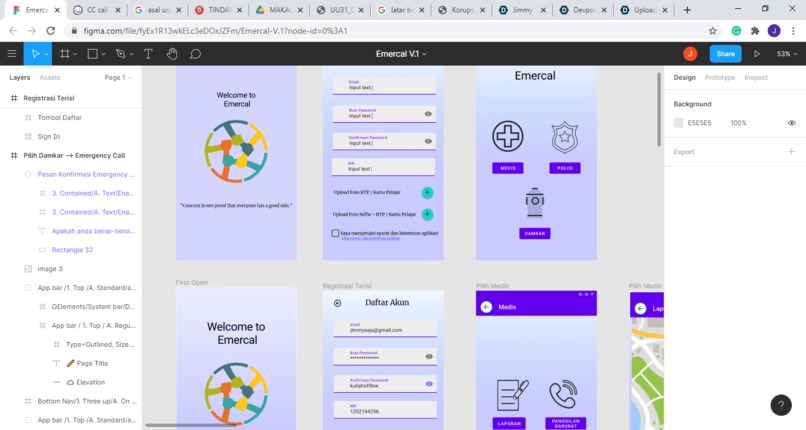This screenshot has height=430, width=806.
Task: Select the Pen tool
Action: click(x=121, y=53)
